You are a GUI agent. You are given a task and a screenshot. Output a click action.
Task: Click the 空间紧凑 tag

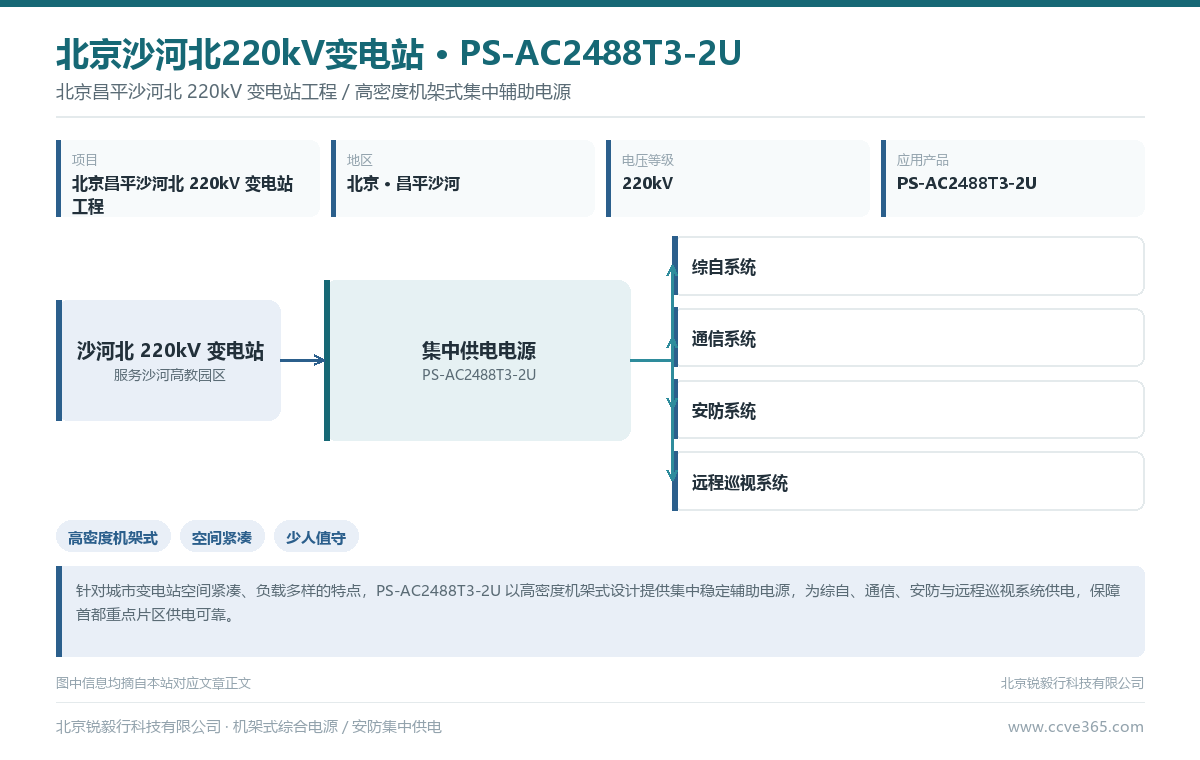[x=222, y=537]
